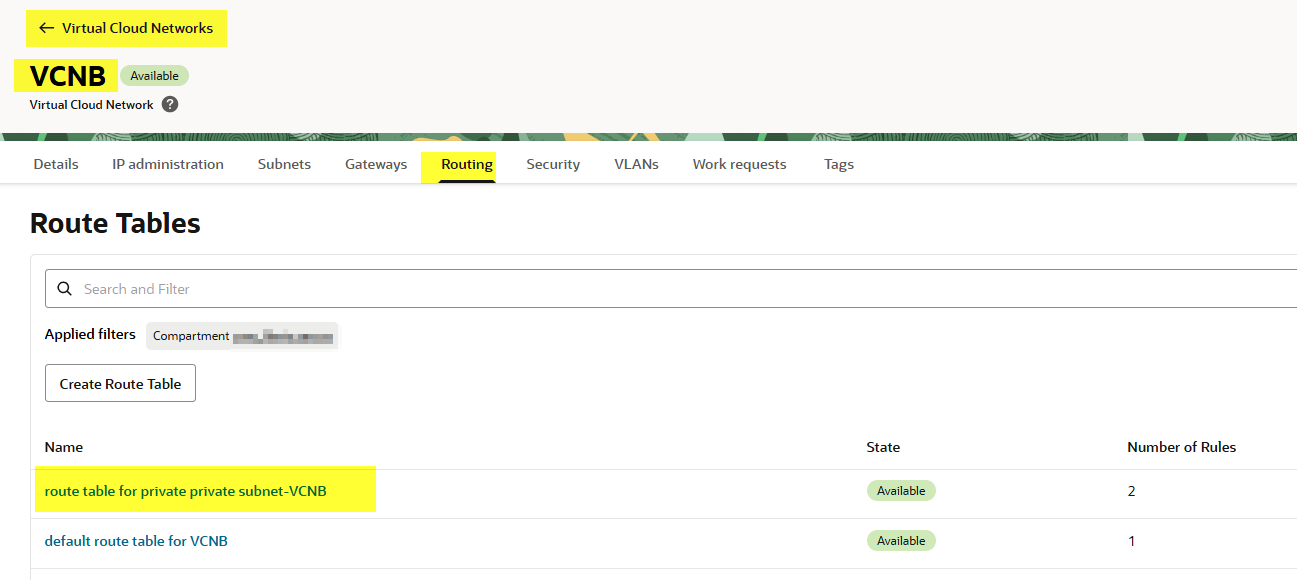Click the magnifier icon in search bar

tap(65, 289)
